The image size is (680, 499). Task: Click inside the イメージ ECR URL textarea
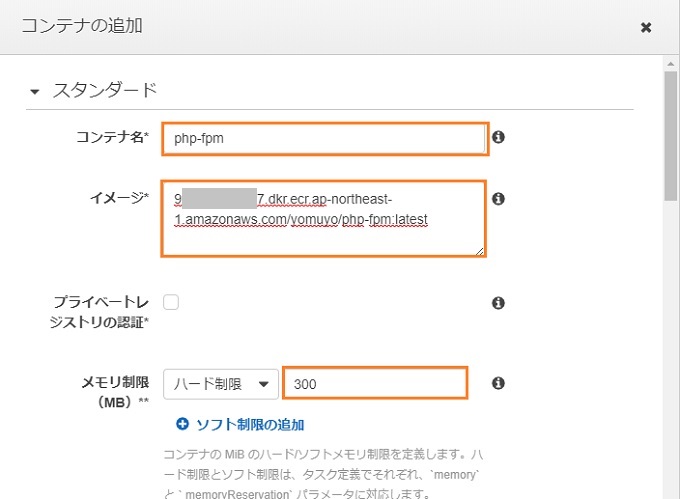[x=324, y=219]
